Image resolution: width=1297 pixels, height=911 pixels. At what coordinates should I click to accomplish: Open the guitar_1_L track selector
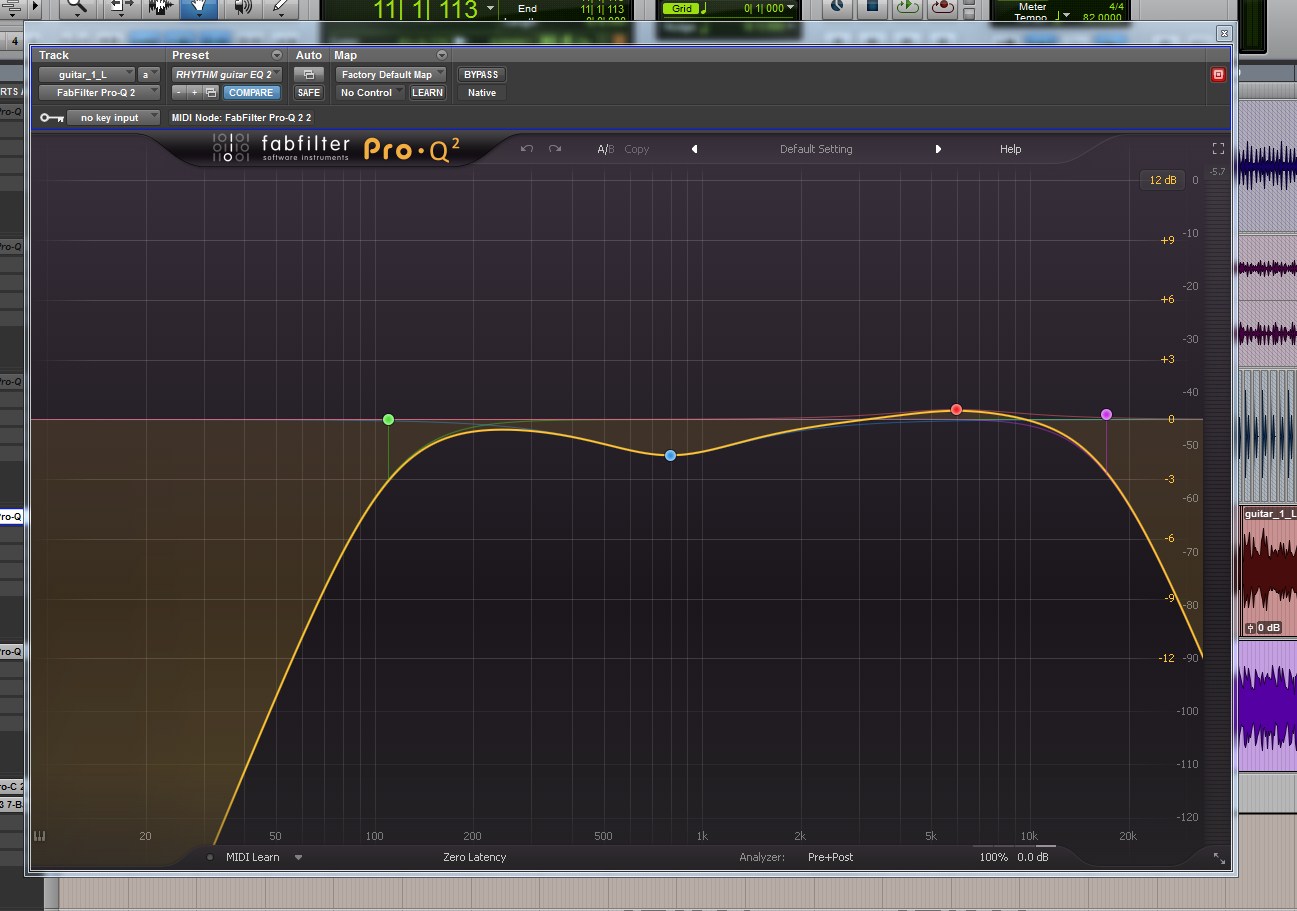pos(87,74)
